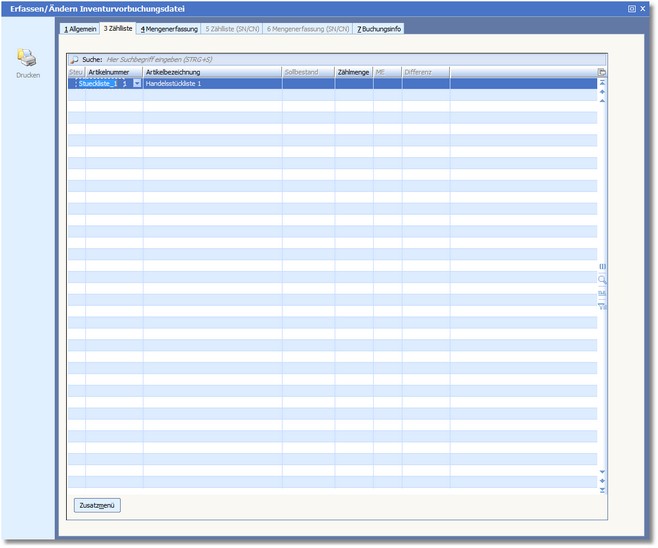Click the Zusatzmenü button

(97, 506)
